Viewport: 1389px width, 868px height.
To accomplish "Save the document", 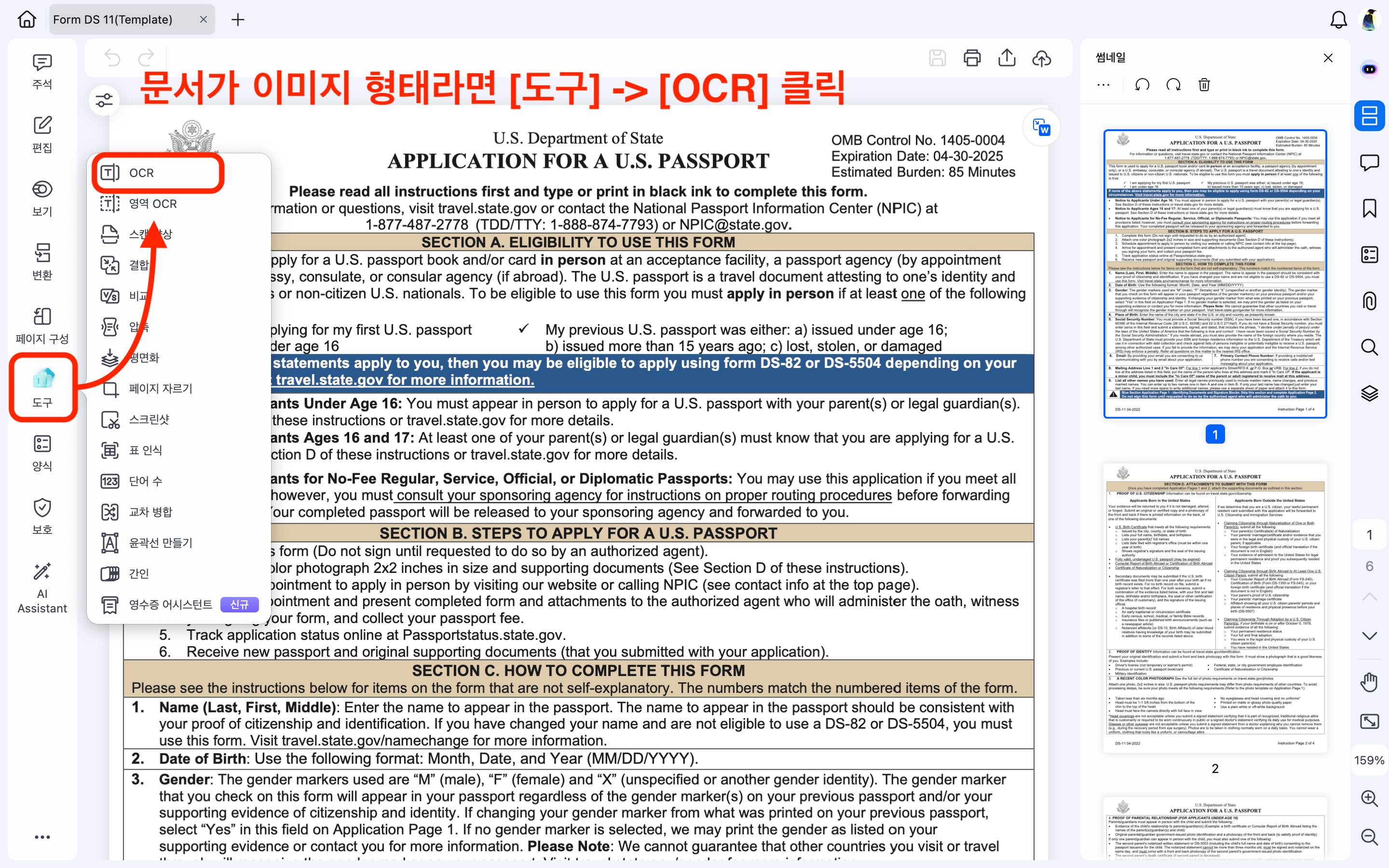I will click(x=937, y=58).
